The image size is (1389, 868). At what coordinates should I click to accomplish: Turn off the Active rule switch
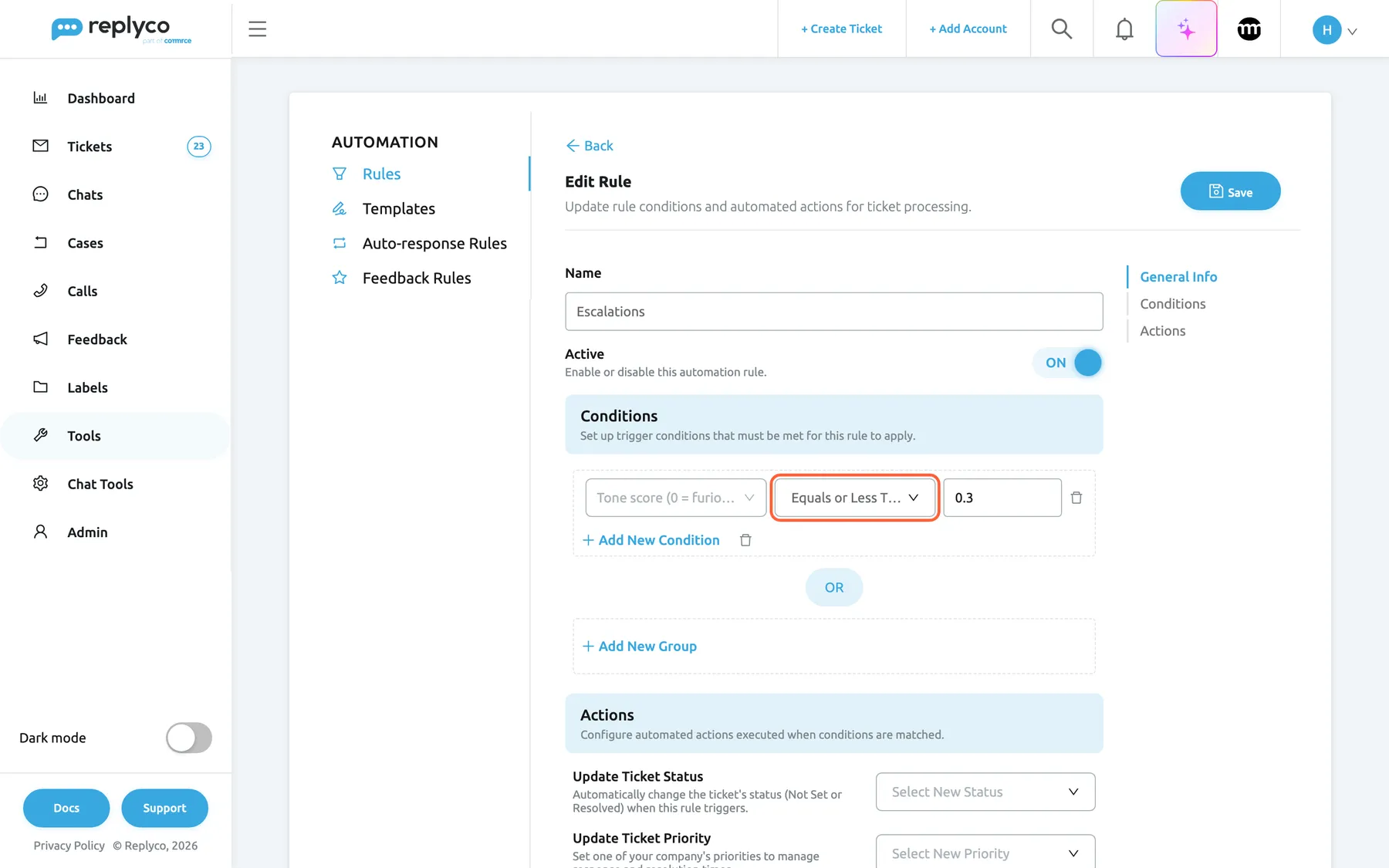[1068, 363]
